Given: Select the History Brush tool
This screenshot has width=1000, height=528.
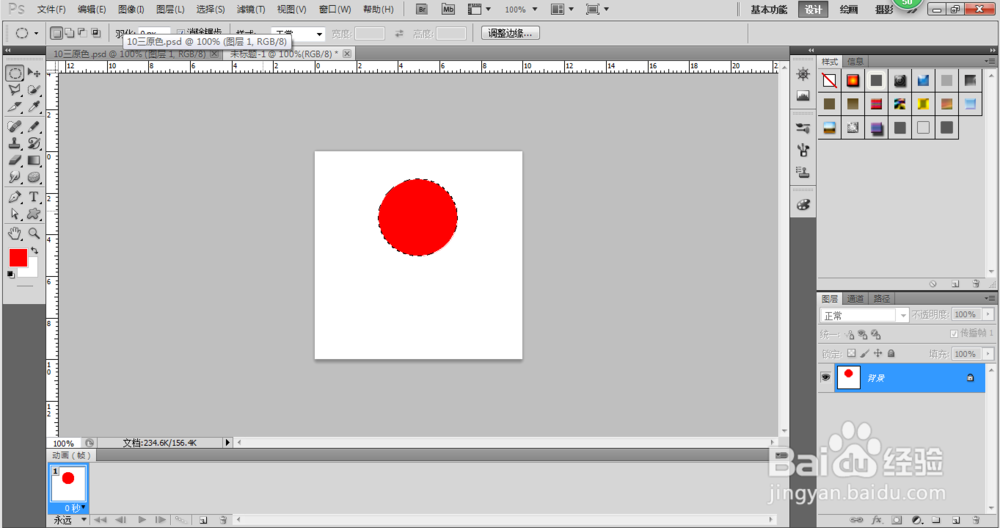Looking at the screenshot, I should click(x=34, y=143).
